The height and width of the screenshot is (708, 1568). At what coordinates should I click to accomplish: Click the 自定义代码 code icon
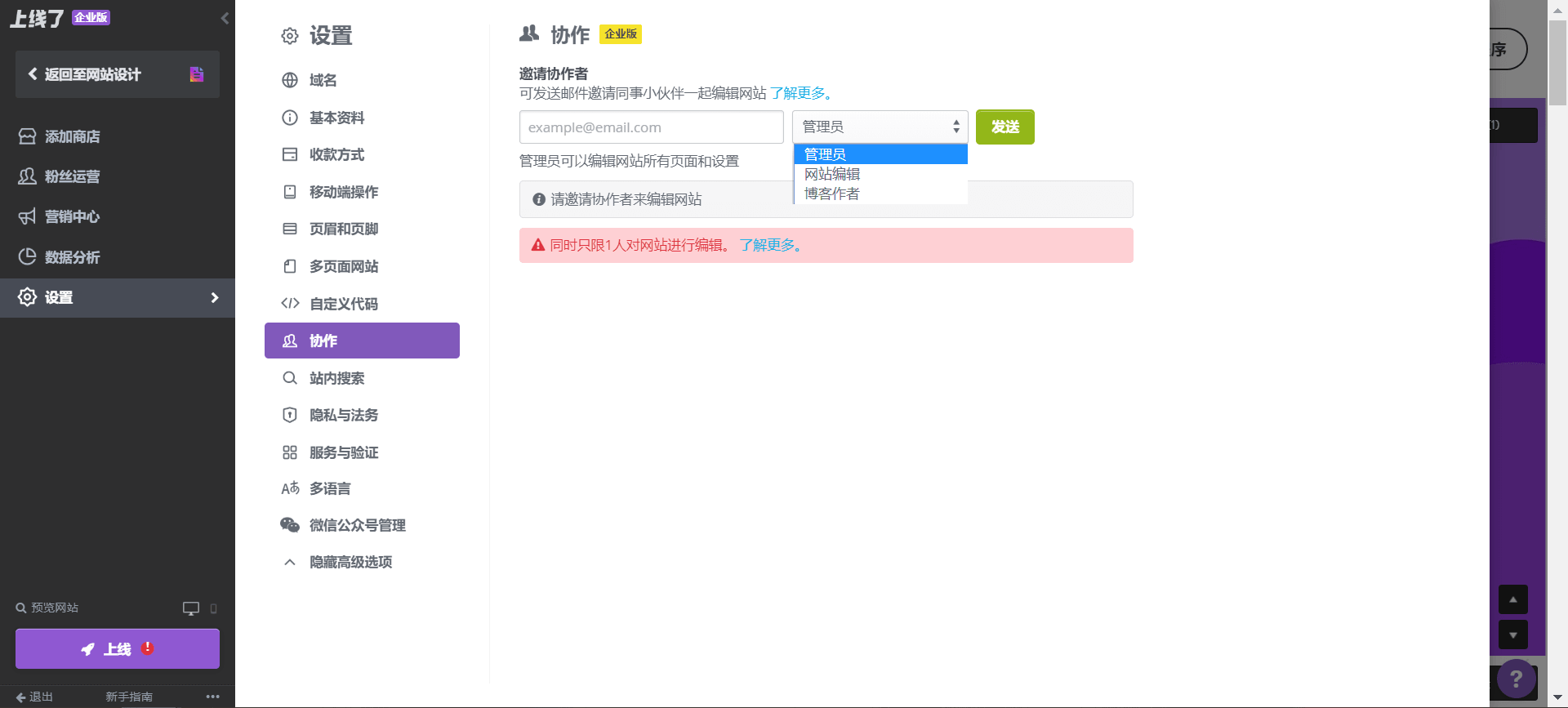pyautogui.click(x=290, y=304)
